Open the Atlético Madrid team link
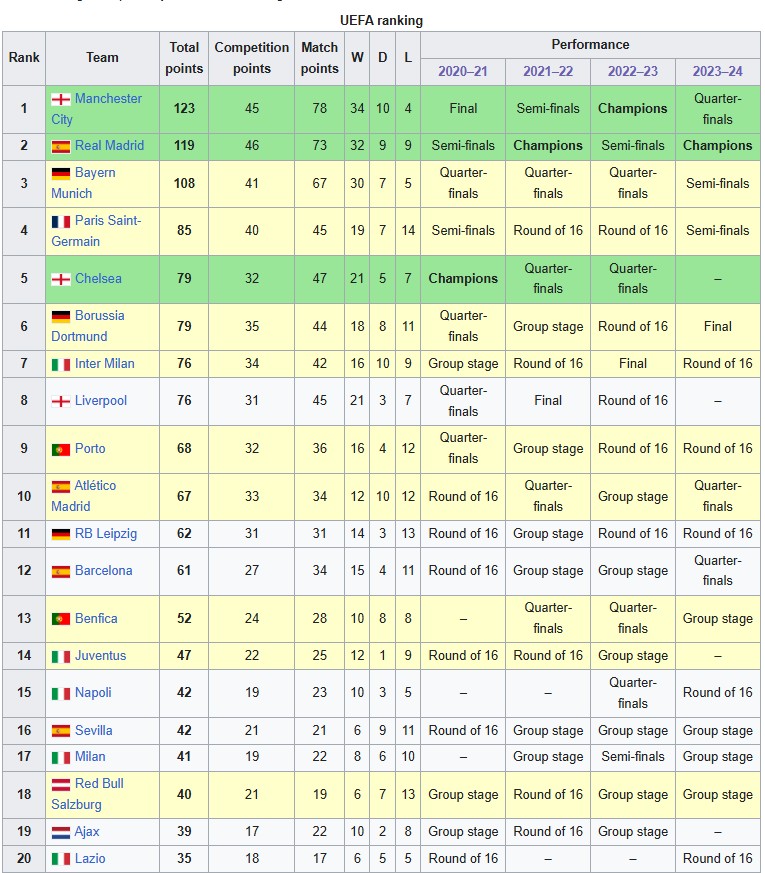 (x=84, y=496)
